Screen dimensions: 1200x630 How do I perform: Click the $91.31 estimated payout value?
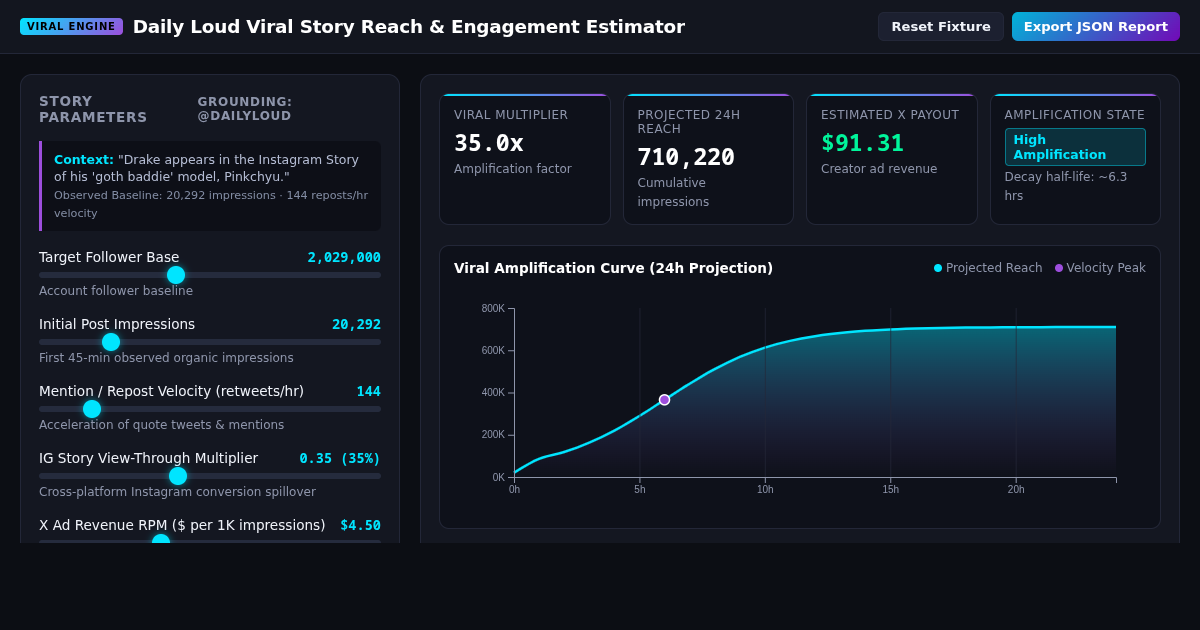(862, 143)
